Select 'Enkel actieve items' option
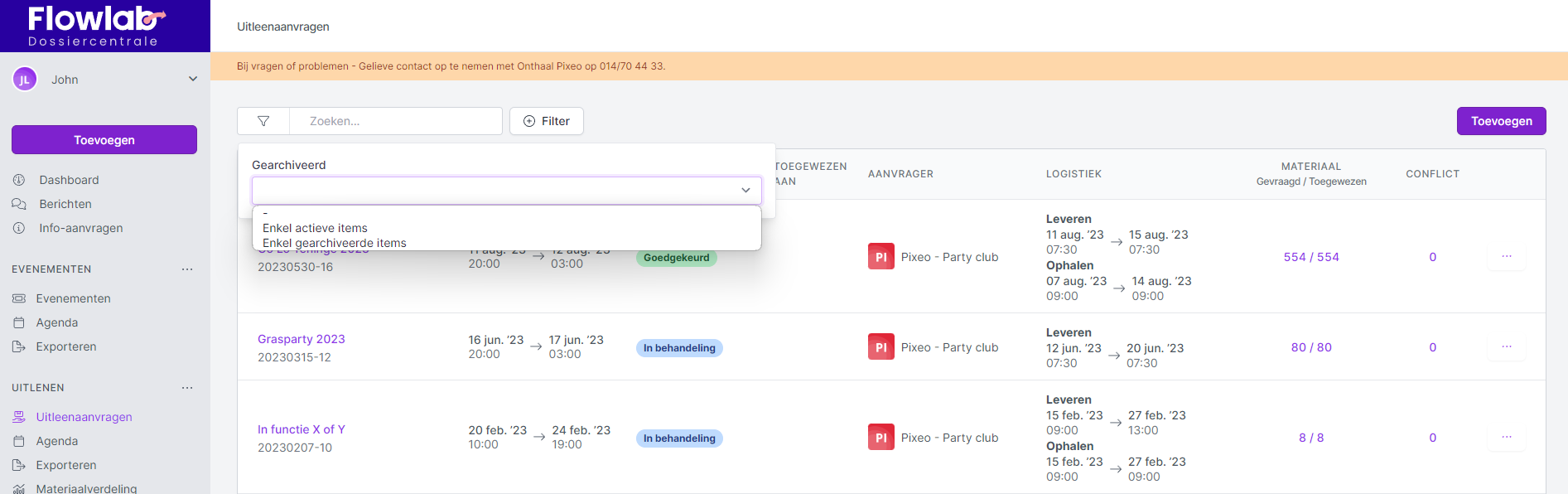 (x=315, y=228)
